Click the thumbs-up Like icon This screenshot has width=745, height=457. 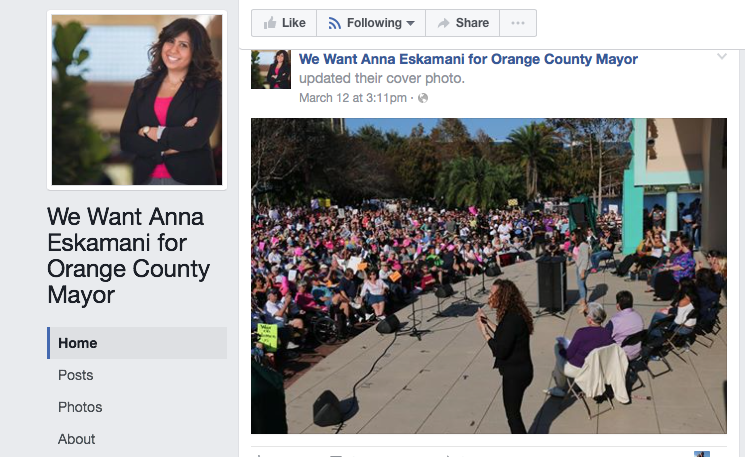pos(270,23)
